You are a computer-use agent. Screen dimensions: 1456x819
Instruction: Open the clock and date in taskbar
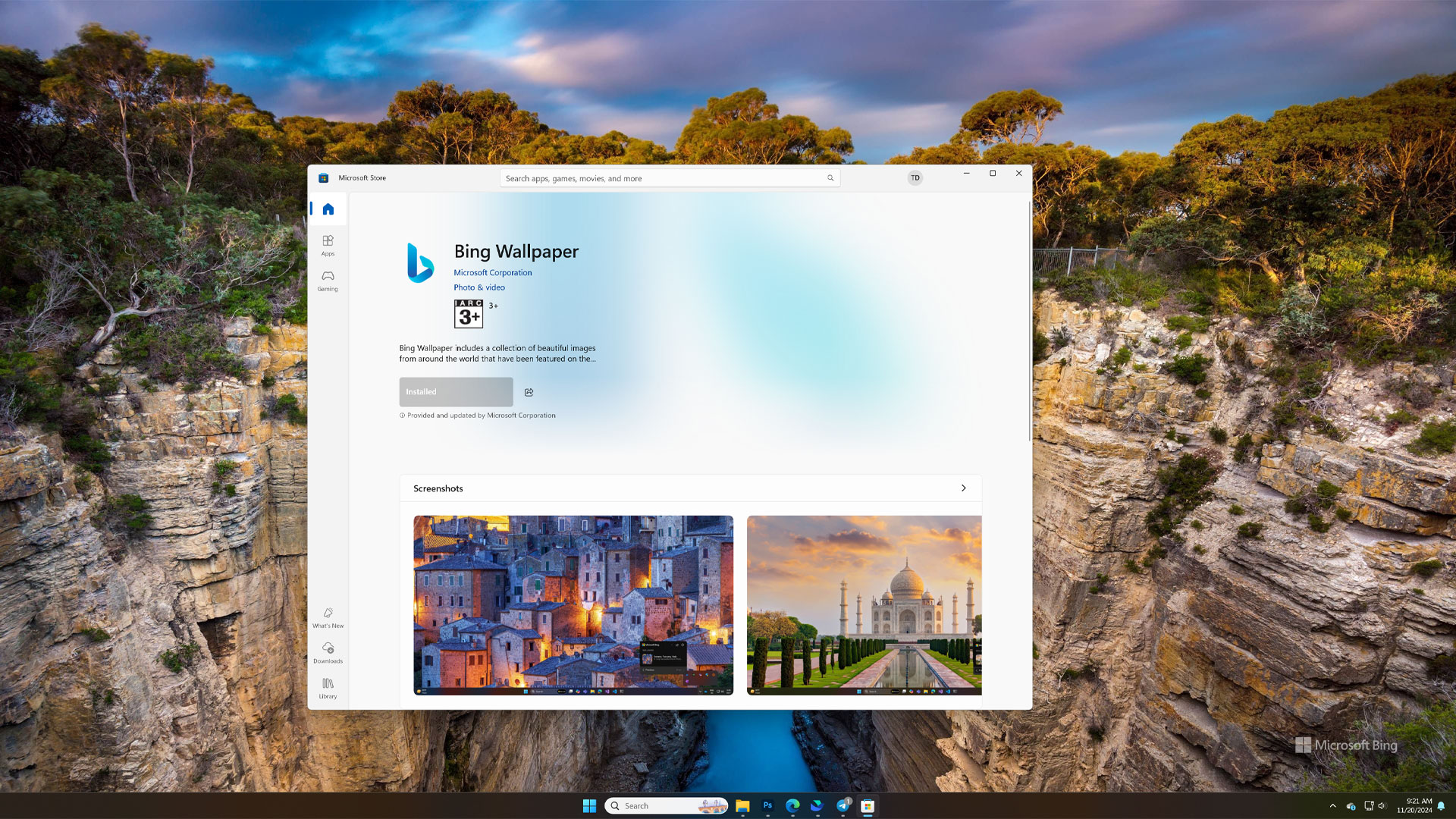[x=1414, y=805]
